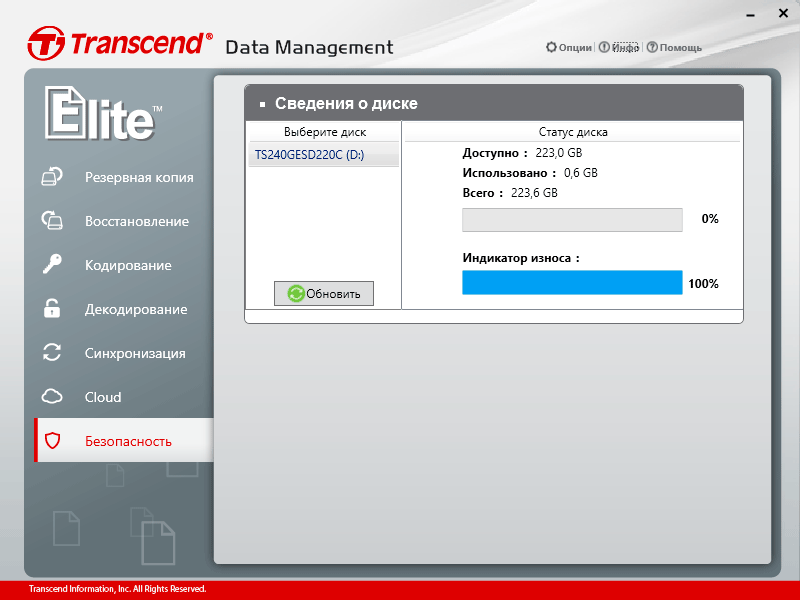Switch to the Синхронизация section

[x=135, y=353]
